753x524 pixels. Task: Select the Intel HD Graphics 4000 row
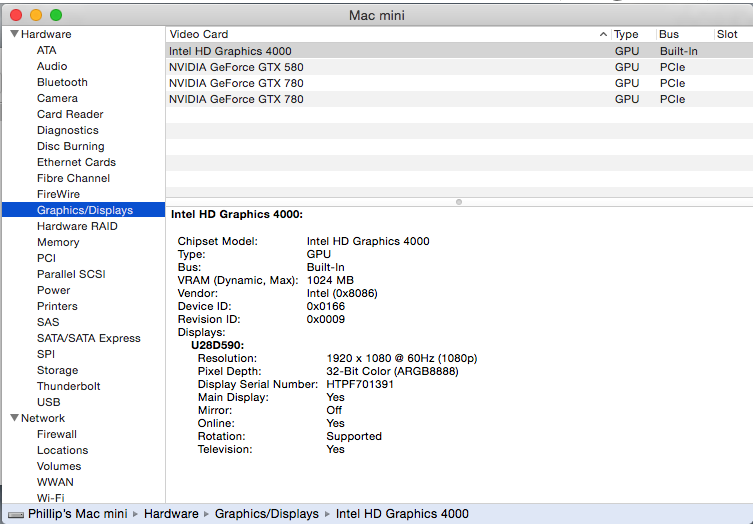pos(459,51)
